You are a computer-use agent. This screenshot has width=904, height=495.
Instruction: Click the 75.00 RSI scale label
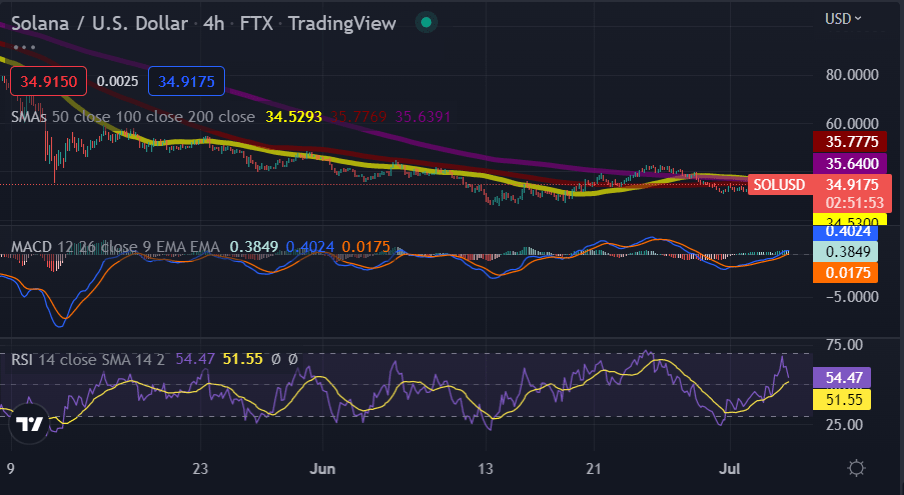(x=845, y=345)
